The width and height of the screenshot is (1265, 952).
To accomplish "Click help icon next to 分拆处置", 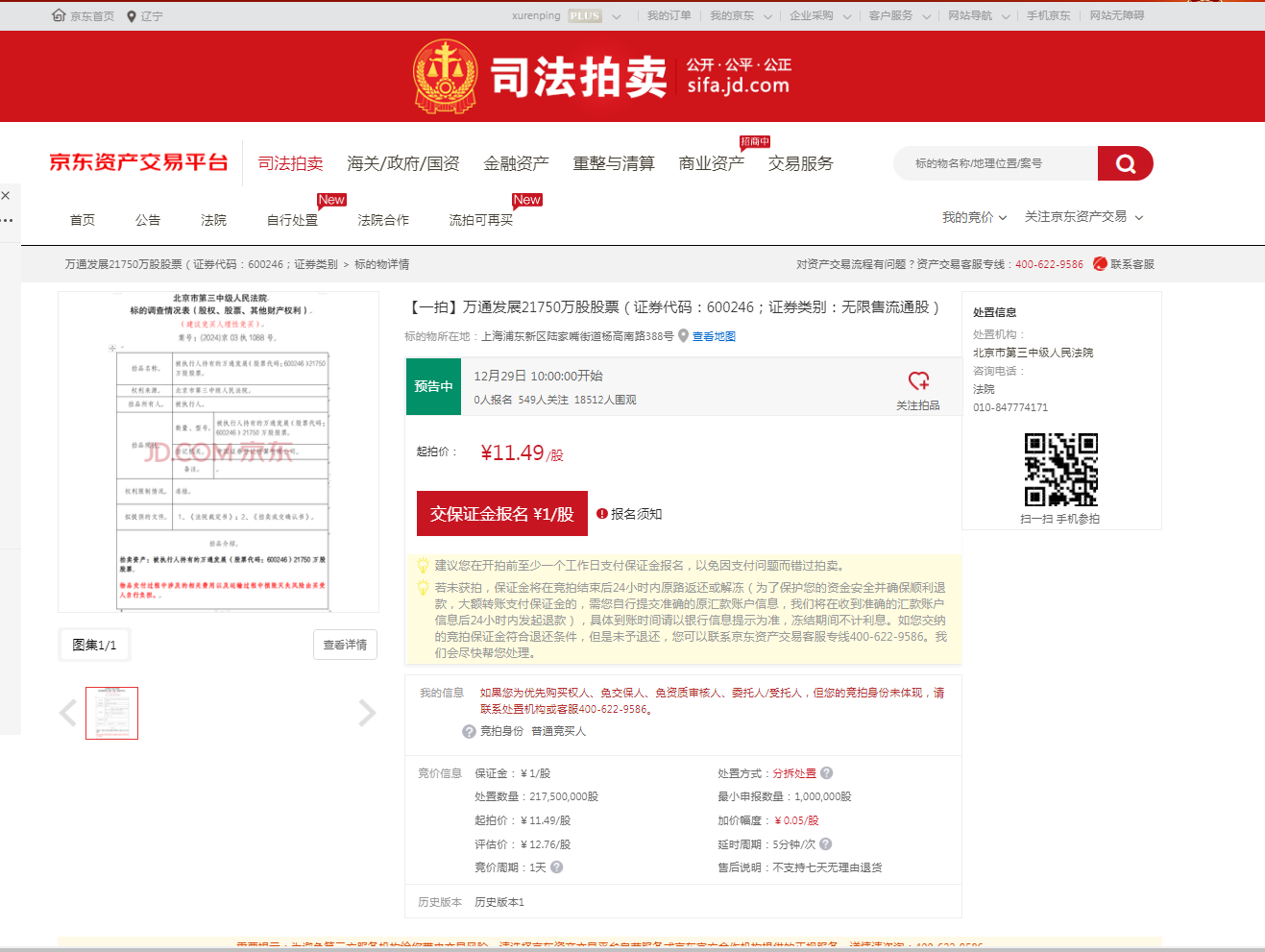I will tap(826, 773).
